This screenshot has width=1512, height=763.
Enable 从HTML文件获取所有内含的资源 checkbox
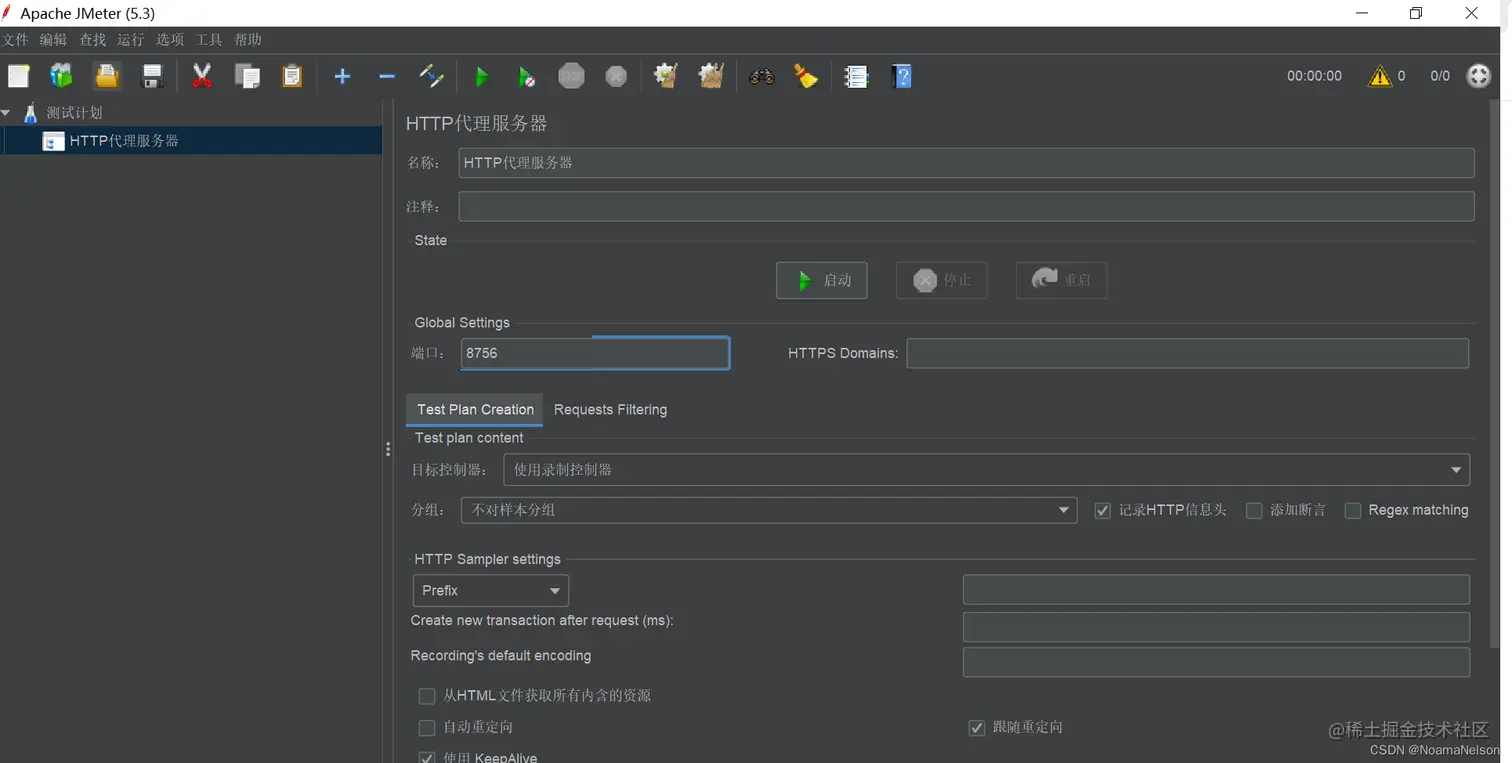[x=427, y=696]
